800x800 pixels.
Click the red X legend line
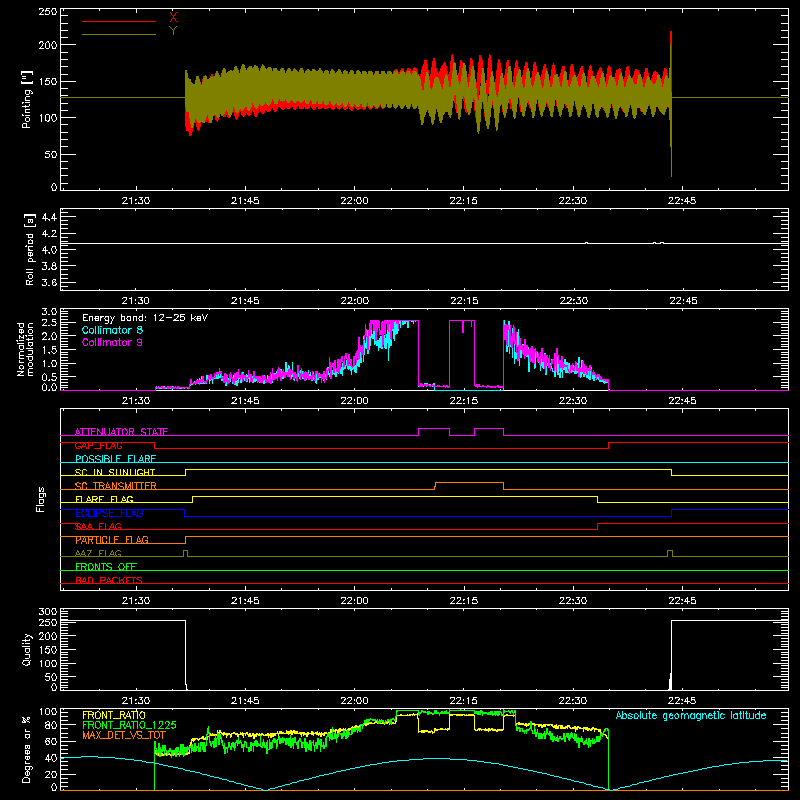click(x=118, y=21)
